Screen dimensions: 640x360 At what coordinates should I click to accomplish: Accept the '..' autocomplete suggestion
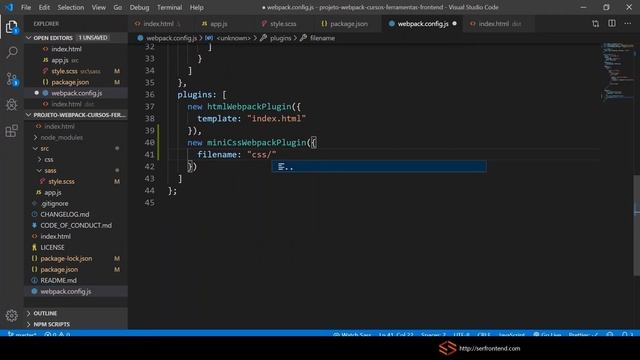pos(379,167)
